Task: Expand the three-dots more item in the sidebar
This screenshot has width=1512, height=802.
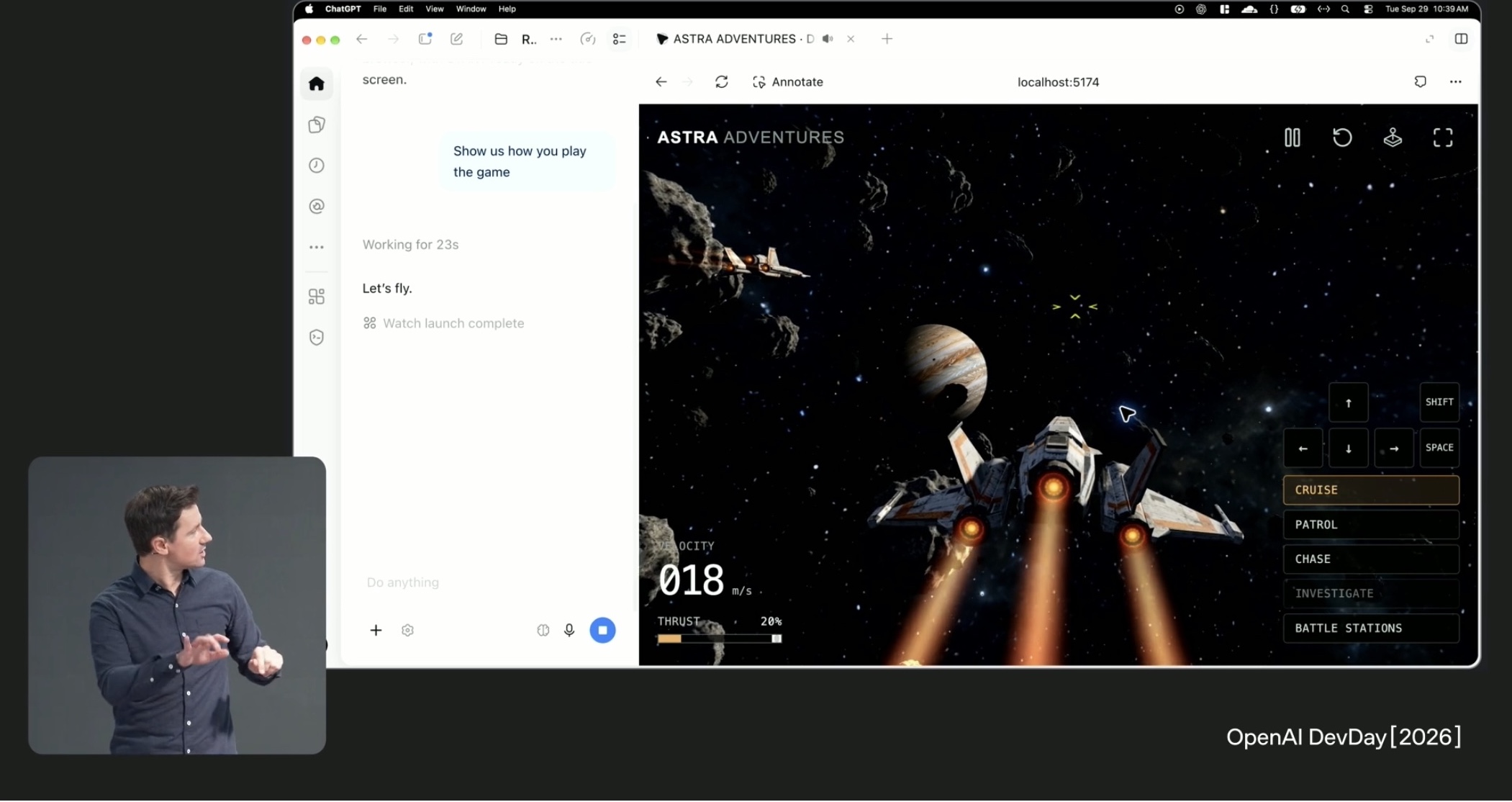Action: pyautogui.click(x=317, y=247)
